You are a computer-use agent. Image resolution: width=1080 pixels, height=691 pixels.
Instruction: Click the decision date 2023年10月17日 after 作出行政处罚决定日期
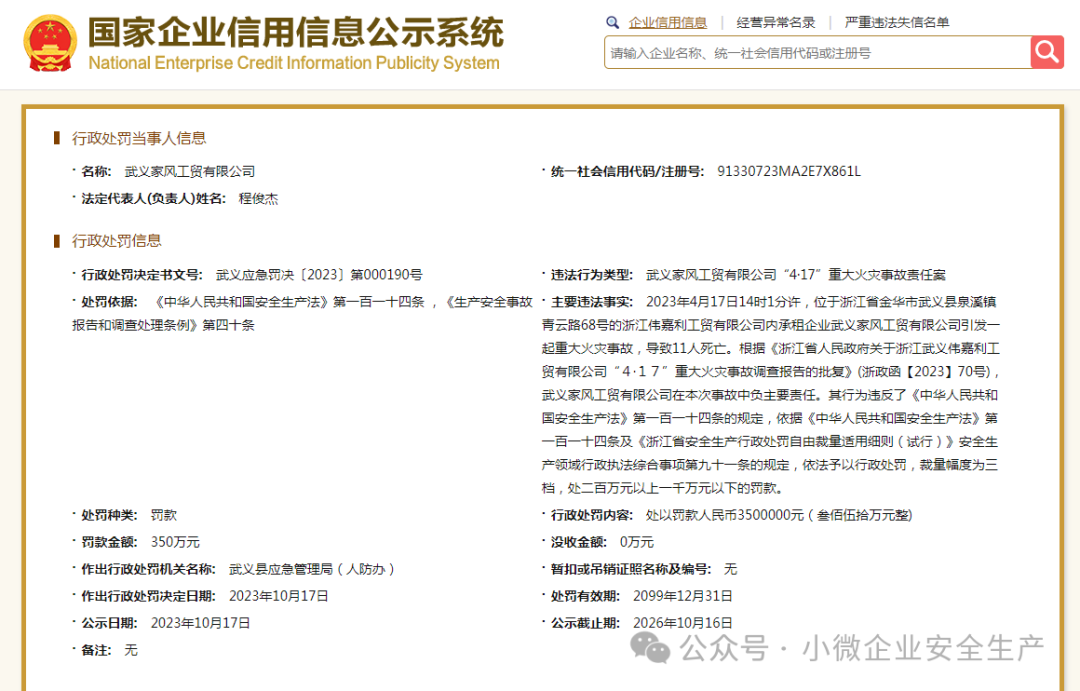(278, 596)
